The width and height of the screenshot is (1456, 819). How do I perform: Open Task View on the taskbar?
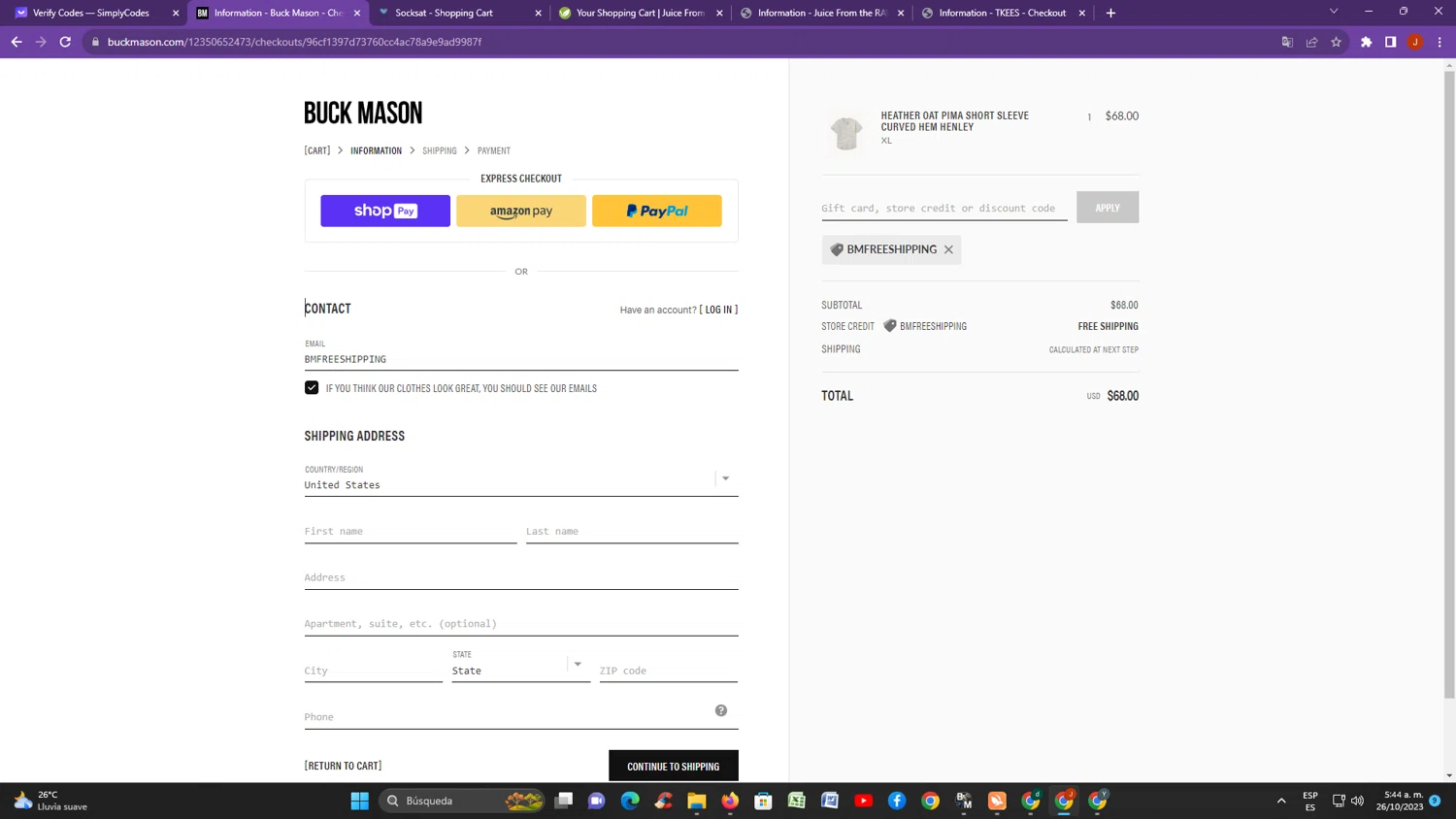(x=563, y=801)
